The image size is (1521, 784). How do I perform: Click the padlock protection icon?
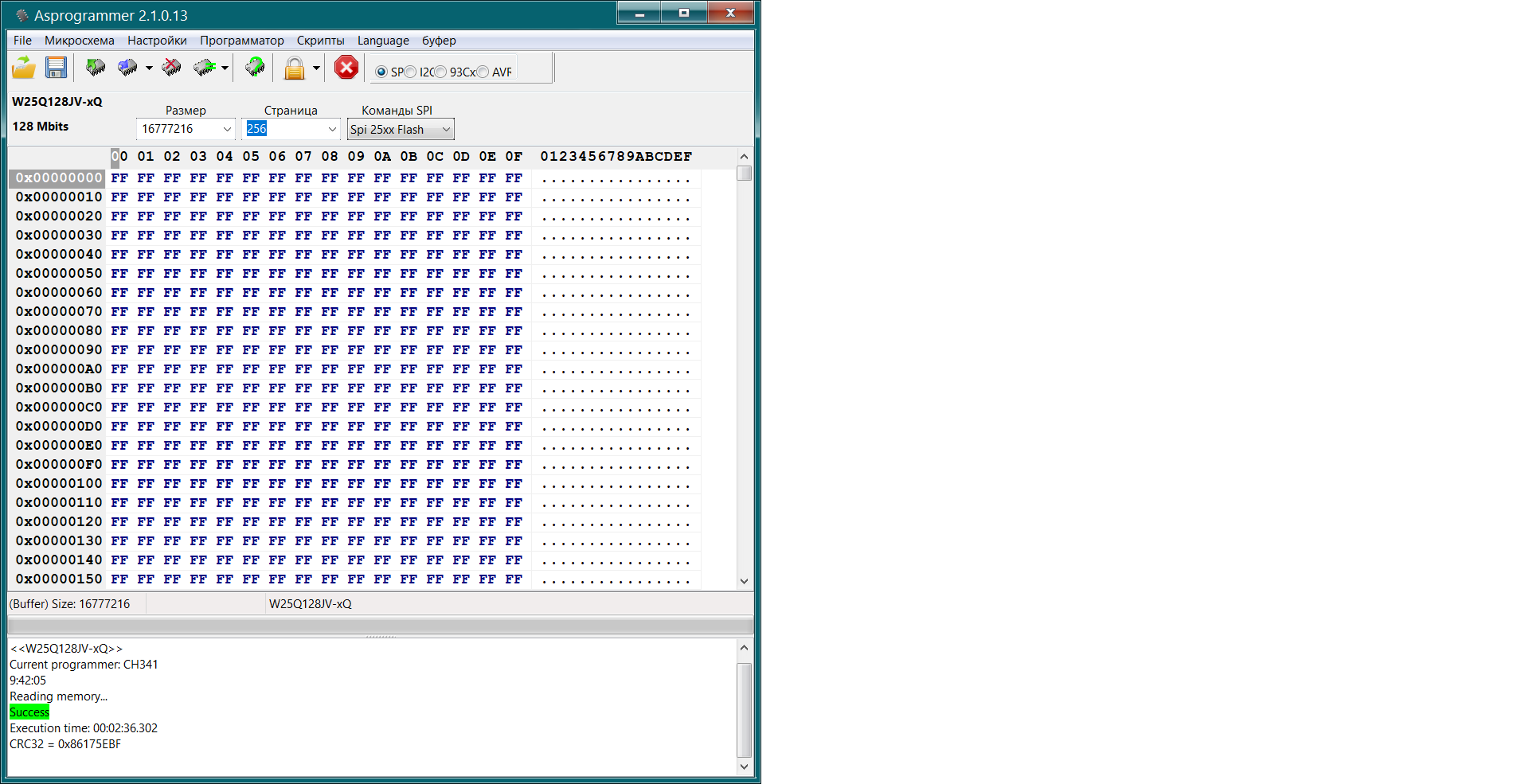pyautogui.click(x=295, y=68)
